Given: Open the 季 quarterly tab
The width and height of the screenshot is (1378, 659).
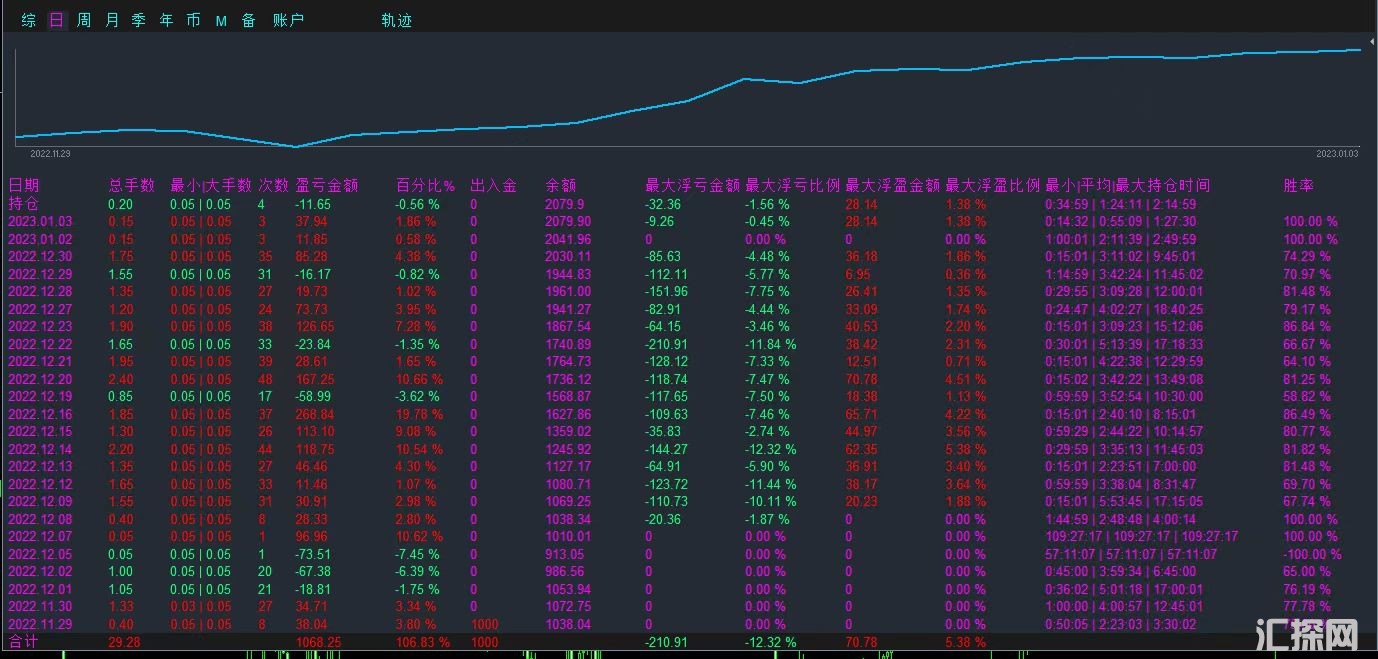Looking at the screenshot, I should pyautogui.click(x=139, y=20).
